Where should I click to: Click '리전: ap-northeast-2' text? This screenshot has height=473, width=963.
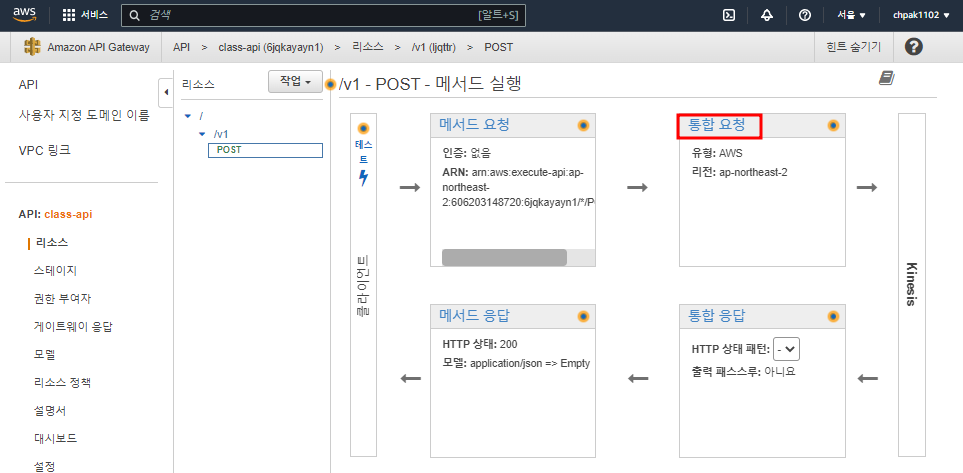(x=739, y=173)
